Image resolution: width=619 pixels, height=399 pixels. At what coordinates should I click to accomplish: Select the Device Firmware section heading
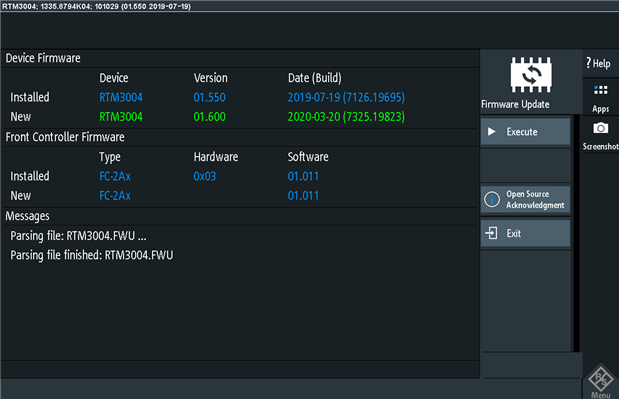(x=43, y=58)
